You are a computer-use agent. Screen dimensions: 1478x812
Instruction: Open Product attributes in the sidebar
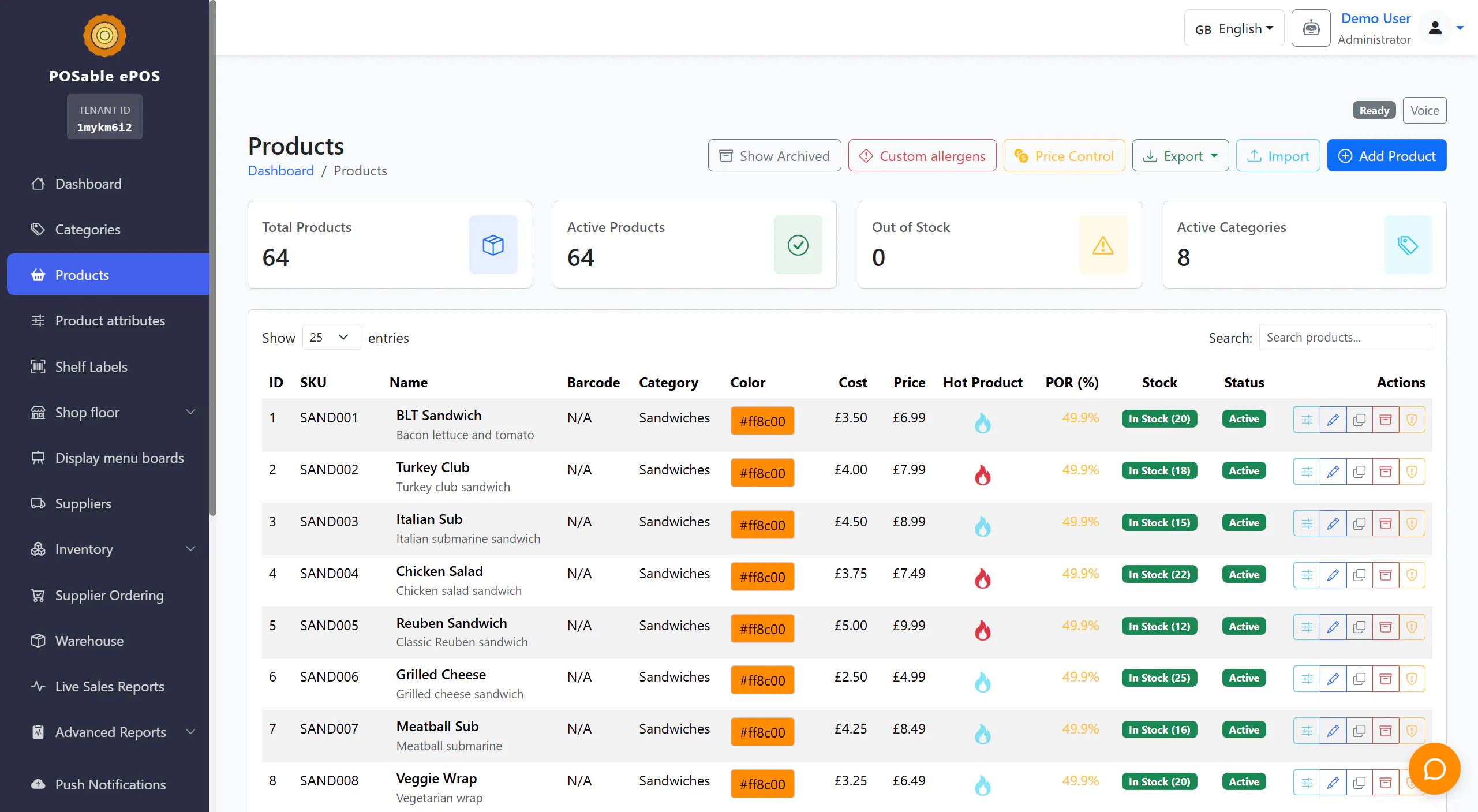[x=108, y=320]
